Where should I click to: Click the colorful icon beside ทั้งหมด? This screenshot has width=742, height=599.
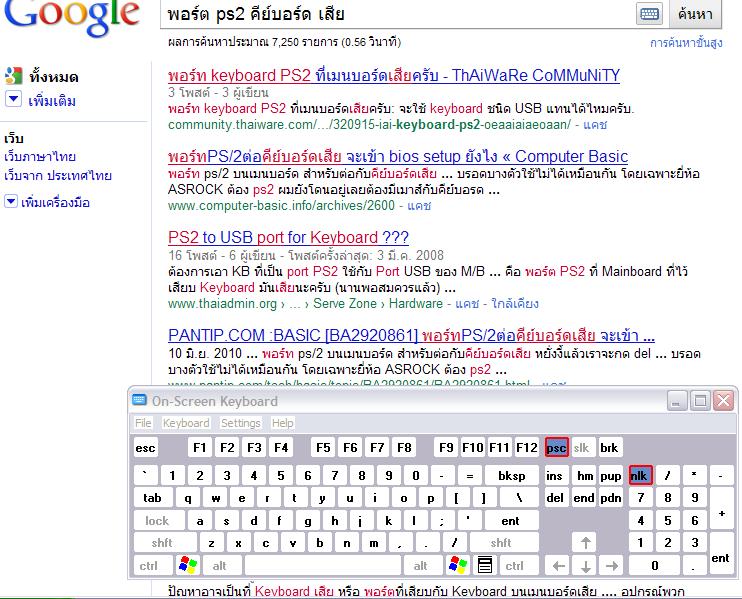coord(14,76)
